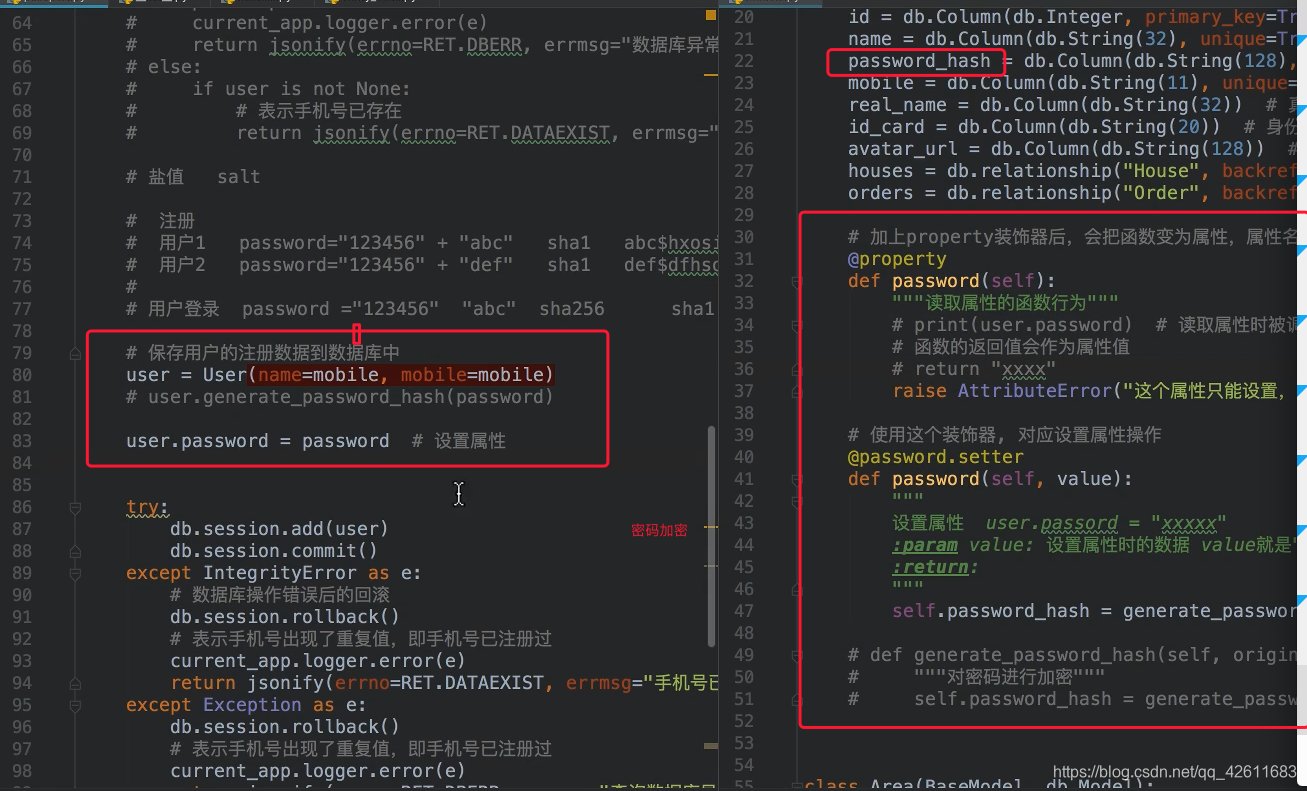Click '# return "xxxx"' comment on line 36
Screen dimensions: 1307x791
click(x=974, y=369)
